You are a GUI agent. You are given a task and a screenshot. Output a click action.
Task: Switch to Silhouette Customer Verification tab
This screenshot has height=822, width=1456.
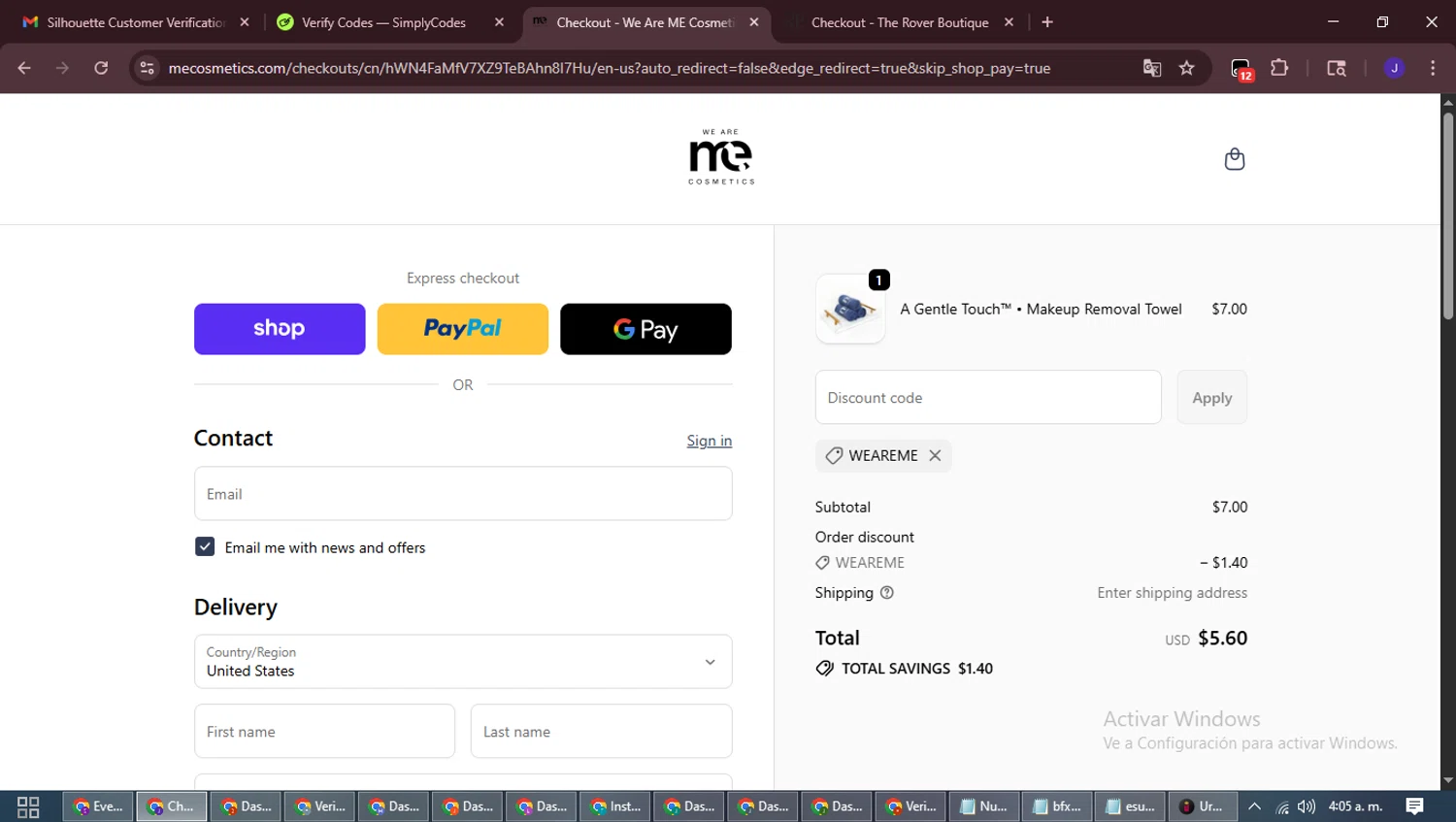[x=134, y=22]
